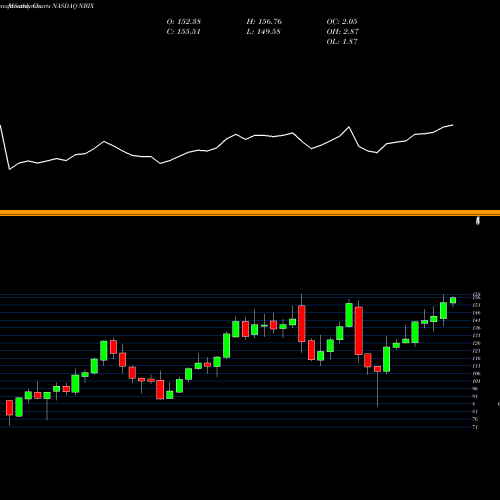This screenshot has height=500, width=500.
Task: Click the end of the white line chart
Action: 453,125
